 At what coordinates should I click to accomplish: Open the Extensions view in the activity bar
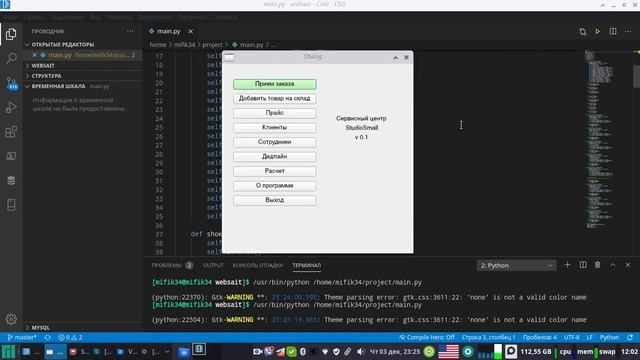pos(11,132)
